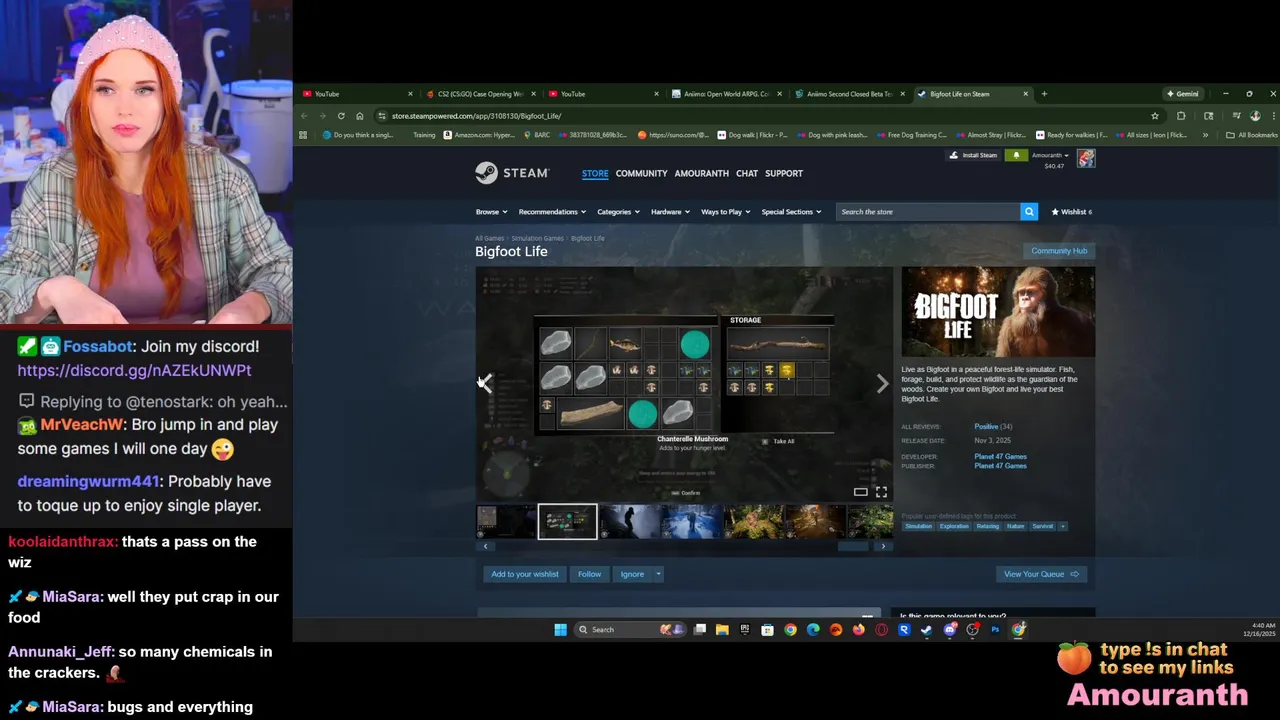This screenshot has width=1280, height=720.
Task: Open Firefox from the taskbar
Action: 859,630
